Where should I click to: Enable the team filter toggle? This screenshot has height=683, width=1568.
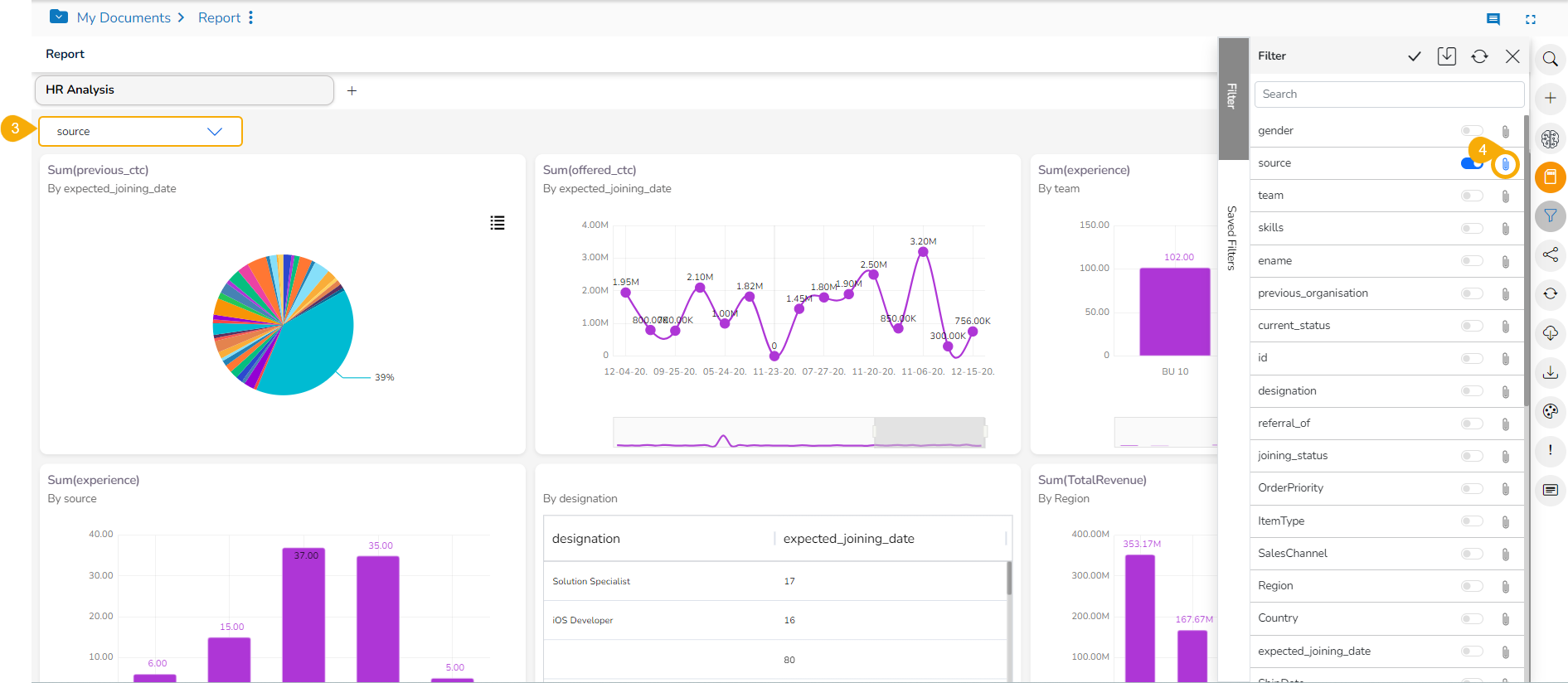1472,196
